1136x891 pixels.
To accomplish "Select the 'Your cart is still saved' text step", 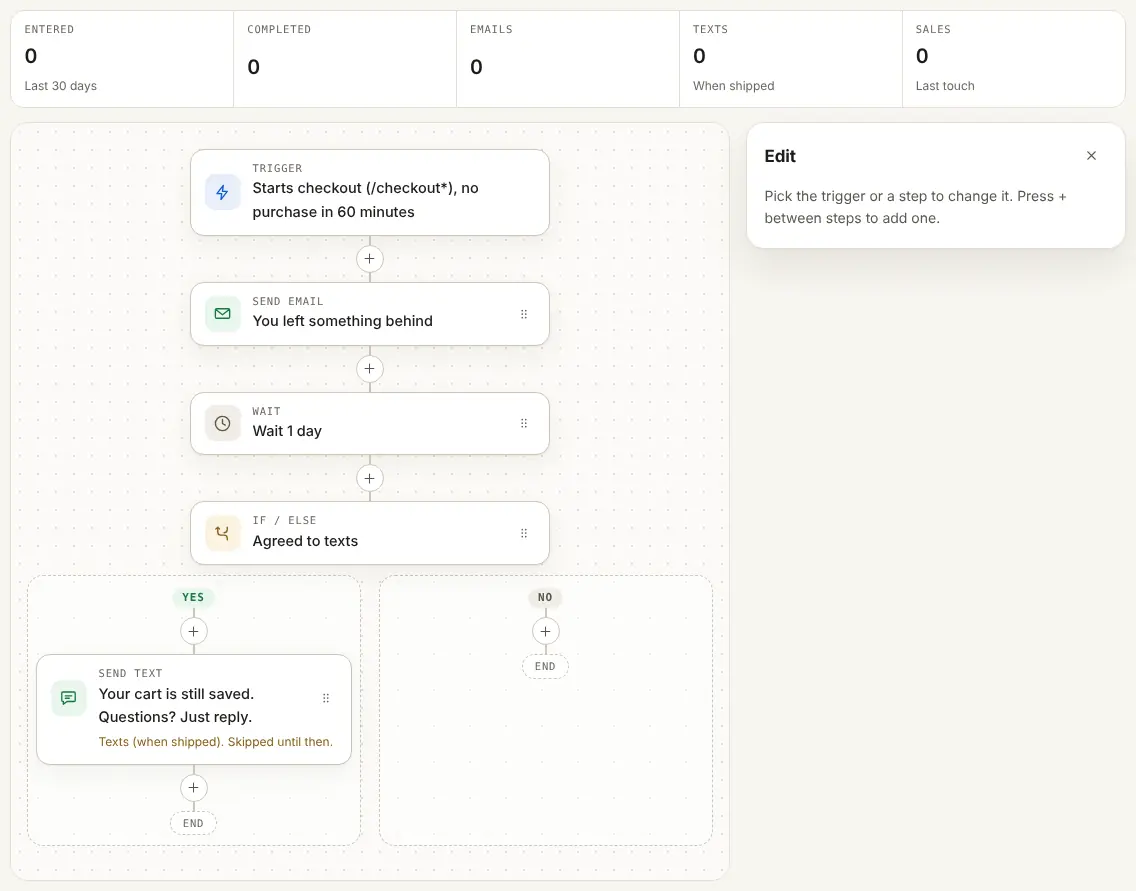I will (193, 710).
